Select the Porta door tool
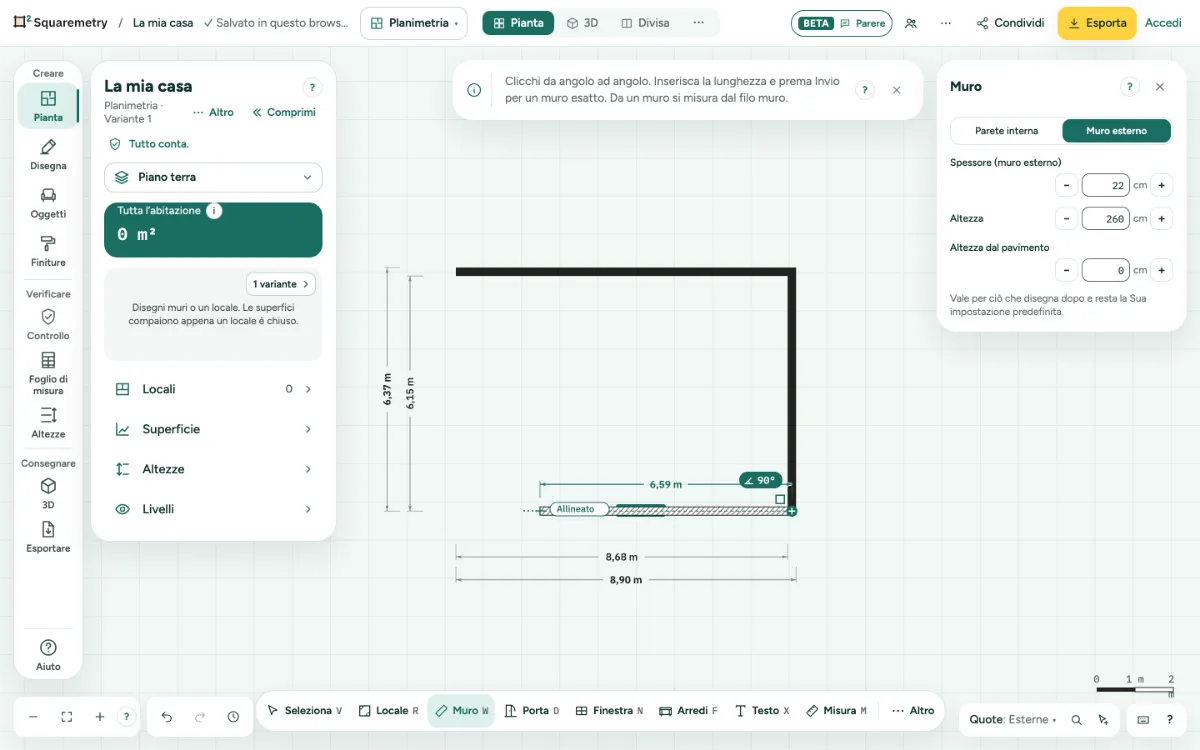Screen dimensions: 1200x750 (x=532, y=711)
